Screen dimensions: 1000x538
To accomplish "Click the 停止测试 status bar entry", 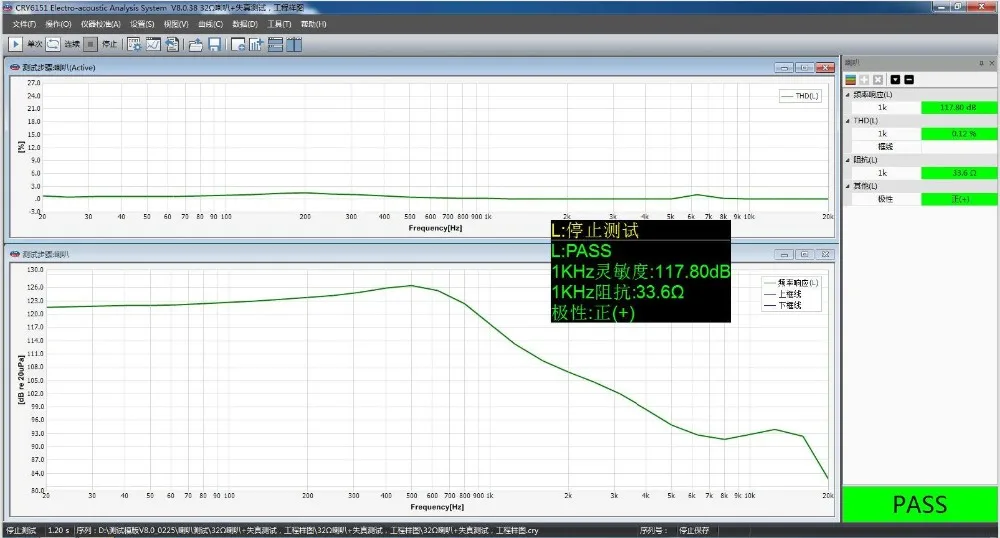I will click(22, 530).
